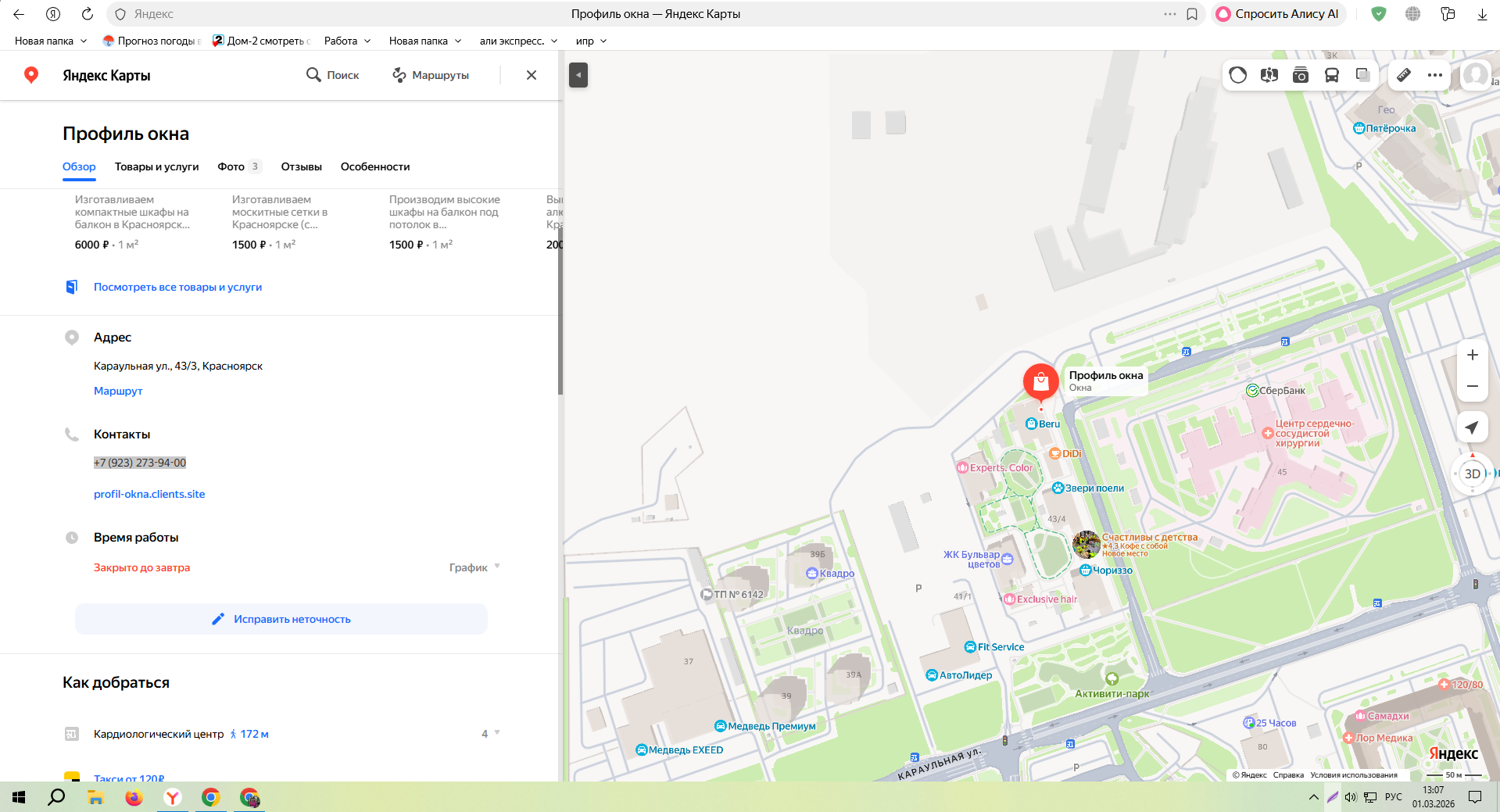The image size is (1500, 812).
Task: Switch to the Отзывы tab
Action: 301,166
